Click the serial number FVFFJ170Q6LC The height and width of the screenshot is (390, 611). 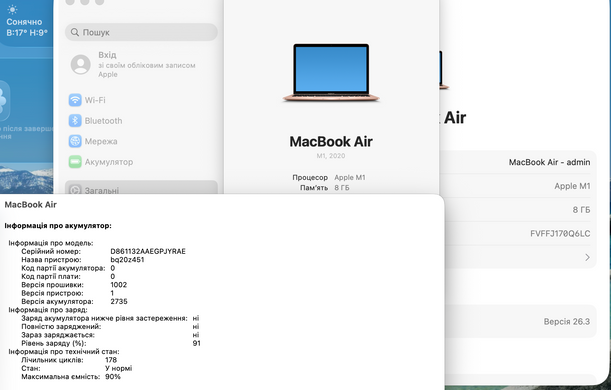[560, 233]
